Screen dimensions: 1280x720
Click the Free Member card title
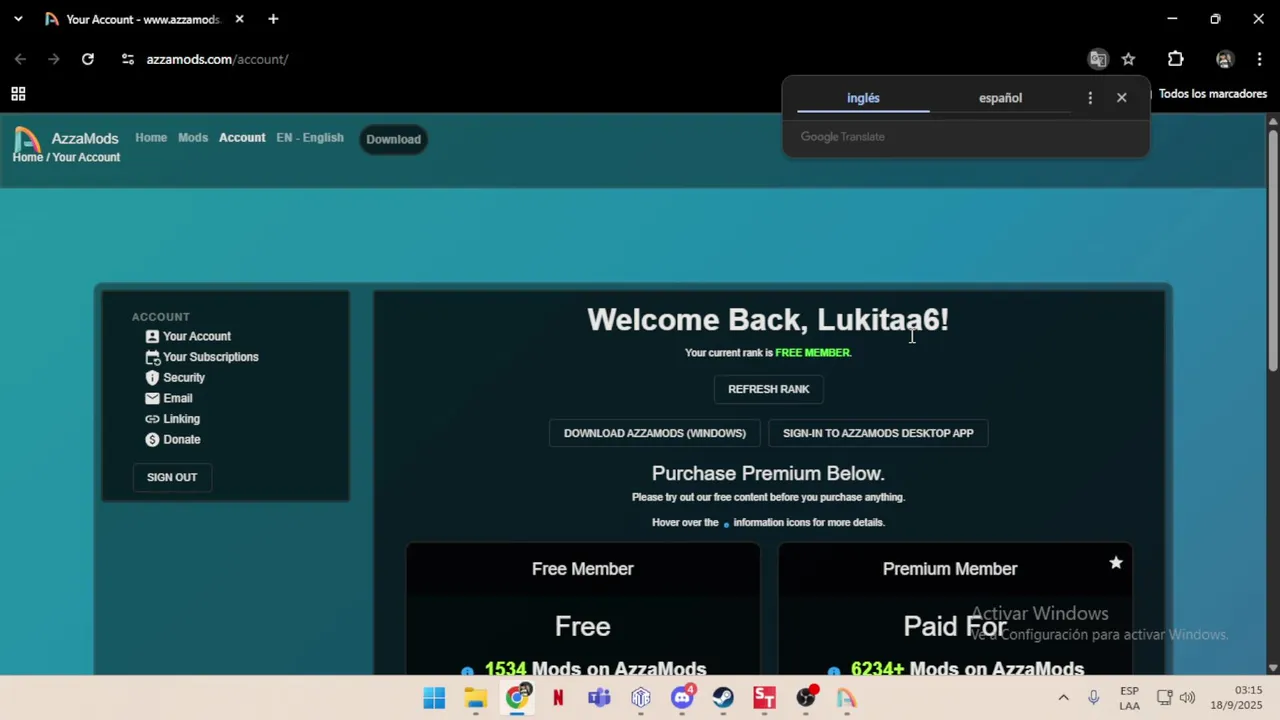(x=583, y=569)
